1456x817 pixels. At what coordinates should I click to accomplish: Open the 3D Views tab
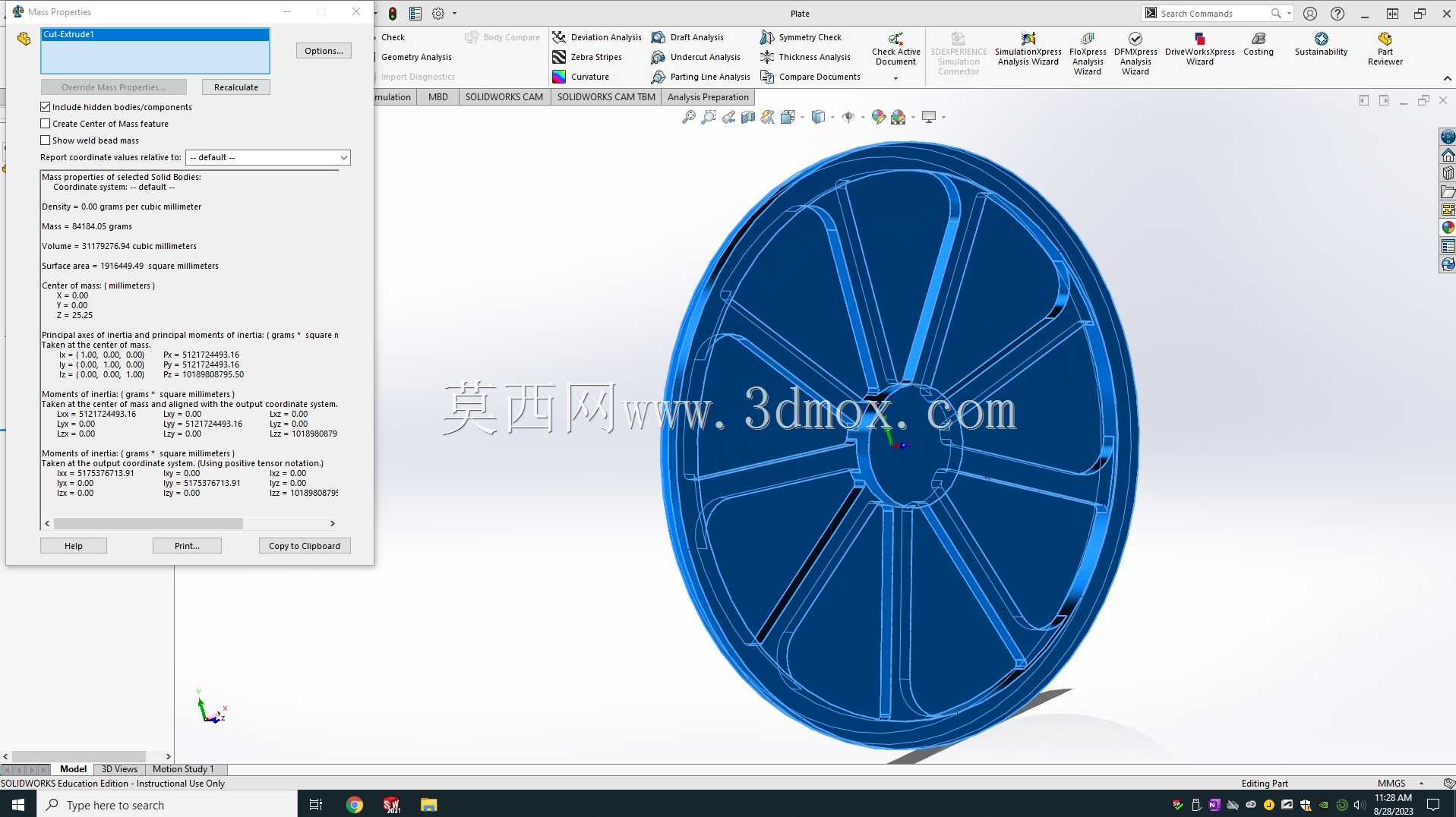[x=119, y=769]
